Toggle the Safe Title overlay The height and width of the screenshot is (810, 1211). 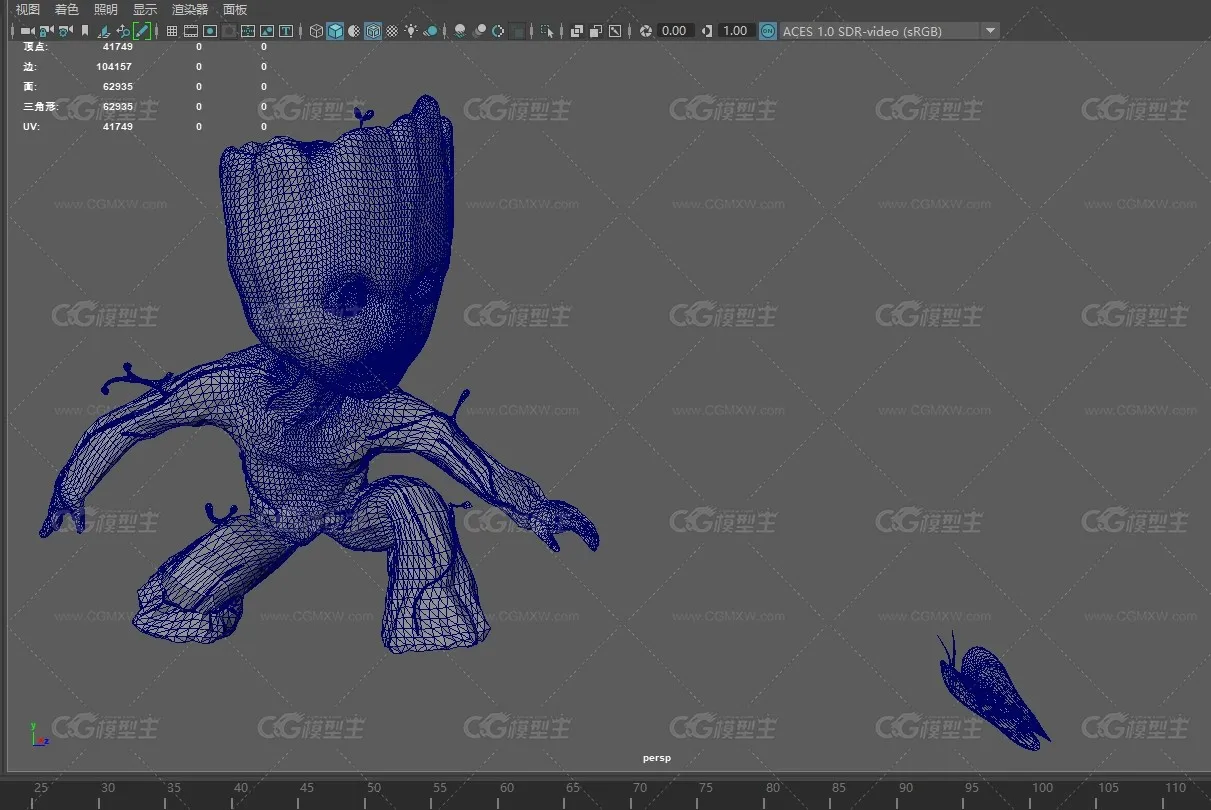point(286,31)
